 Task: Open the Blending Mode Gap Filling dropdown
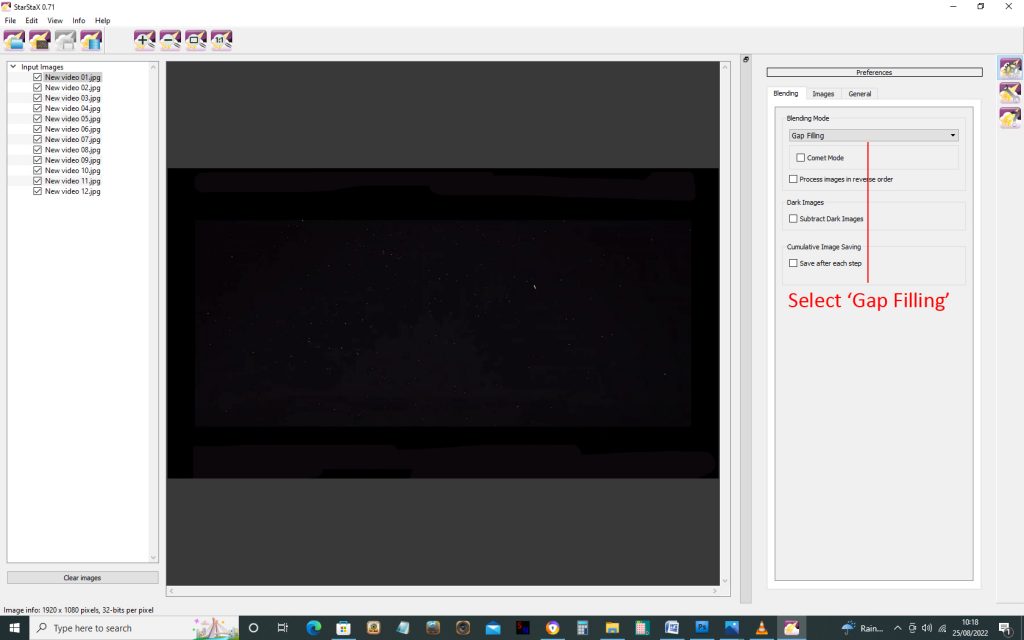coord(874,136)
